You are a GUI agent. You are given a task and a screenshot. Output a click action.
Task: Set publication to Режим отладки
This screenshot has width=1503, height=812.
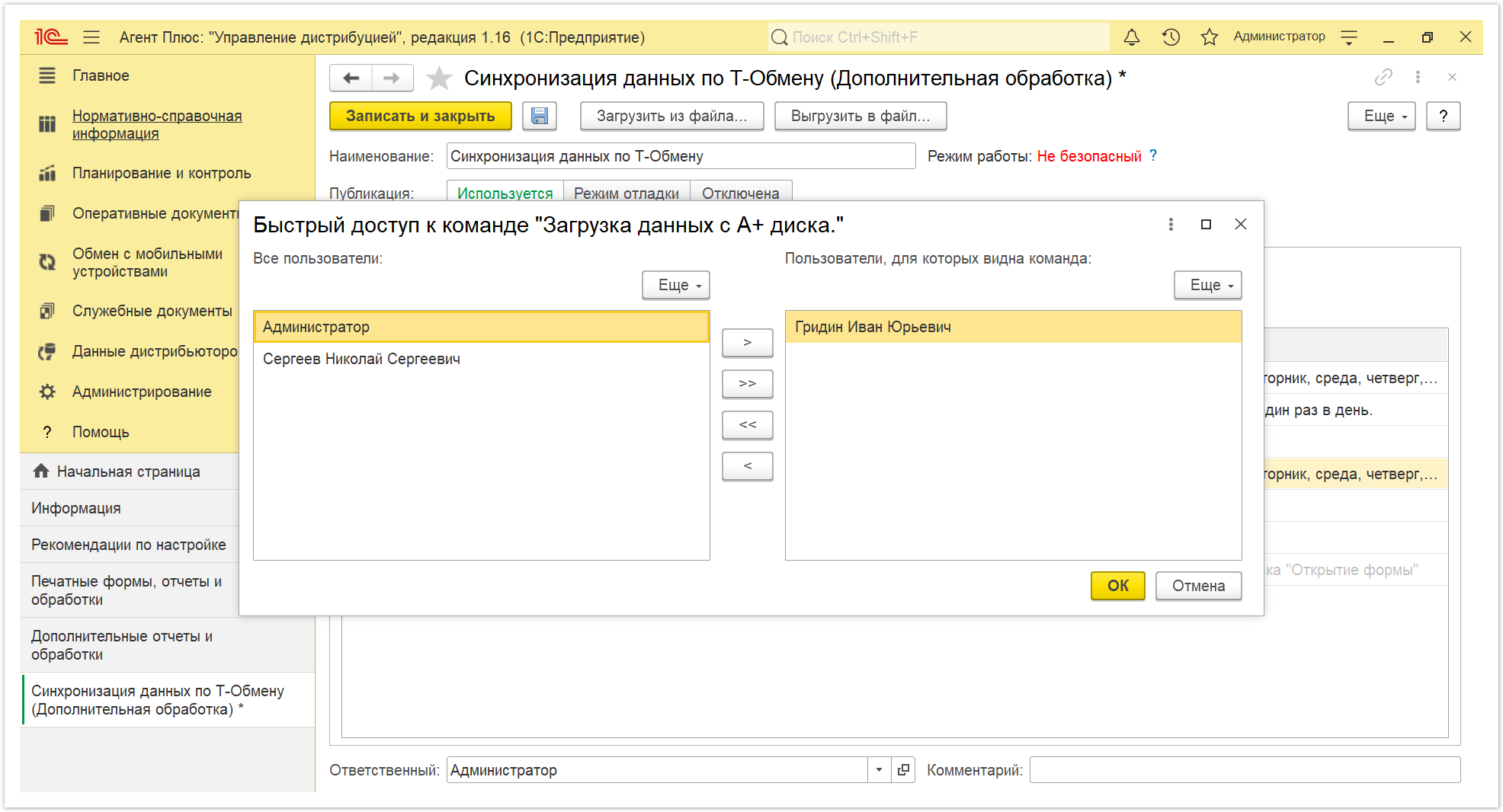[627, 193]
